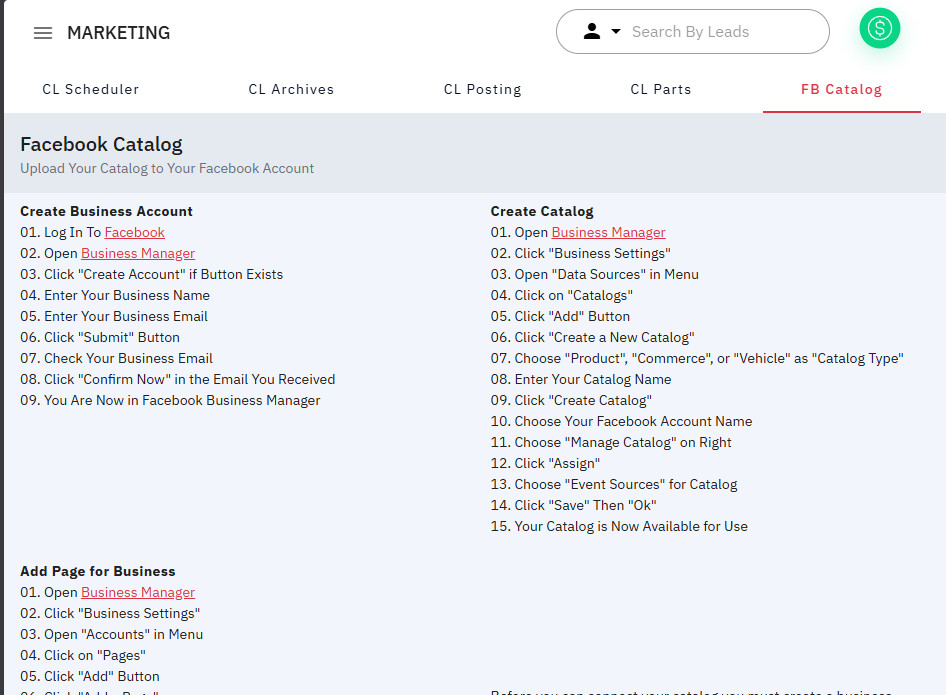The width and height of the screenshot is (946, 695).
Task: Click step 'Enter Your Catalog Name'
Action: [x=581, y=379]
